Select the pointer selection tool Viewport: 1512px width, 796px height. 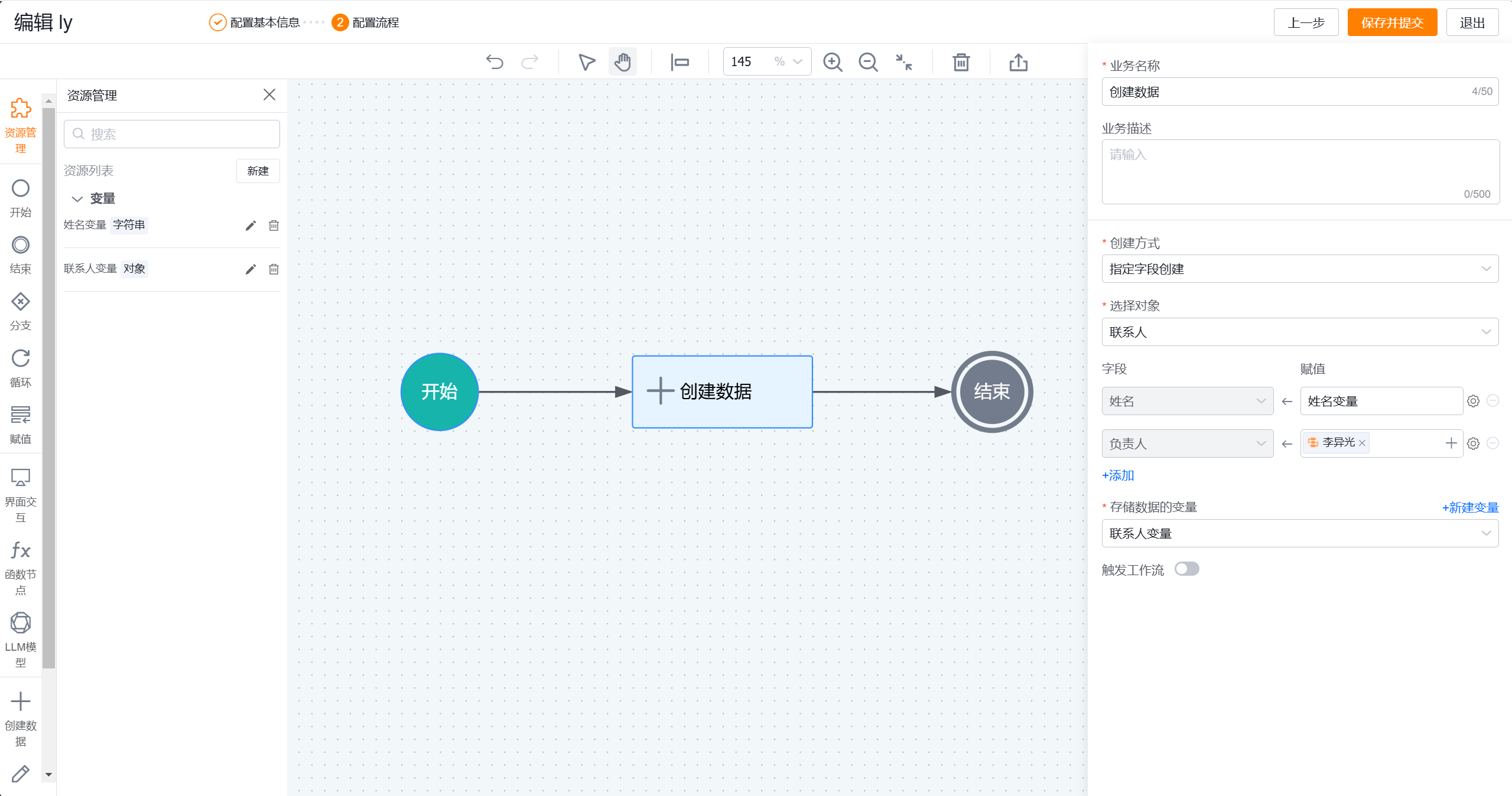[586, 62]
